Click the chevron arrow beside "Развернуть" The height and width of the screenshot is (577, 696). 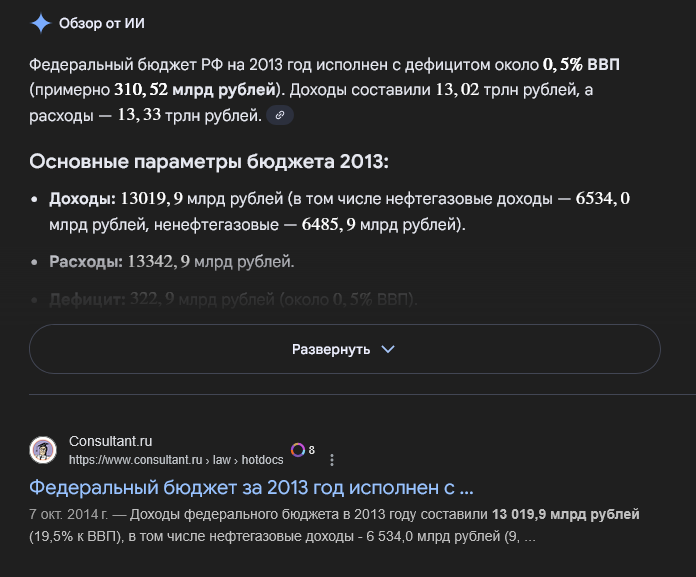click(x=388, y=349)
